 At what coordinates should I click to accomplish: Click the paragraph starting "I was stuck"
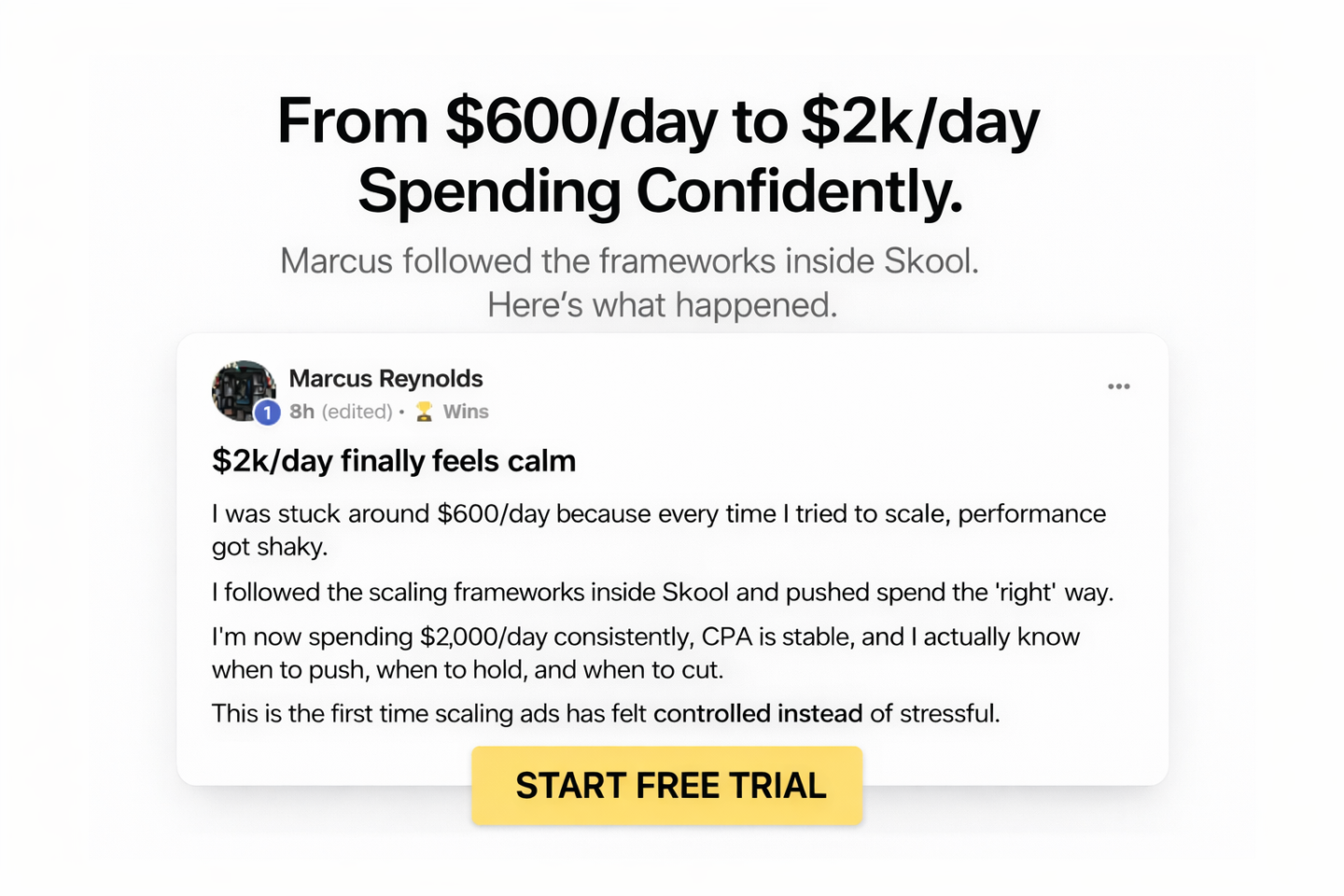click(658, 514)
